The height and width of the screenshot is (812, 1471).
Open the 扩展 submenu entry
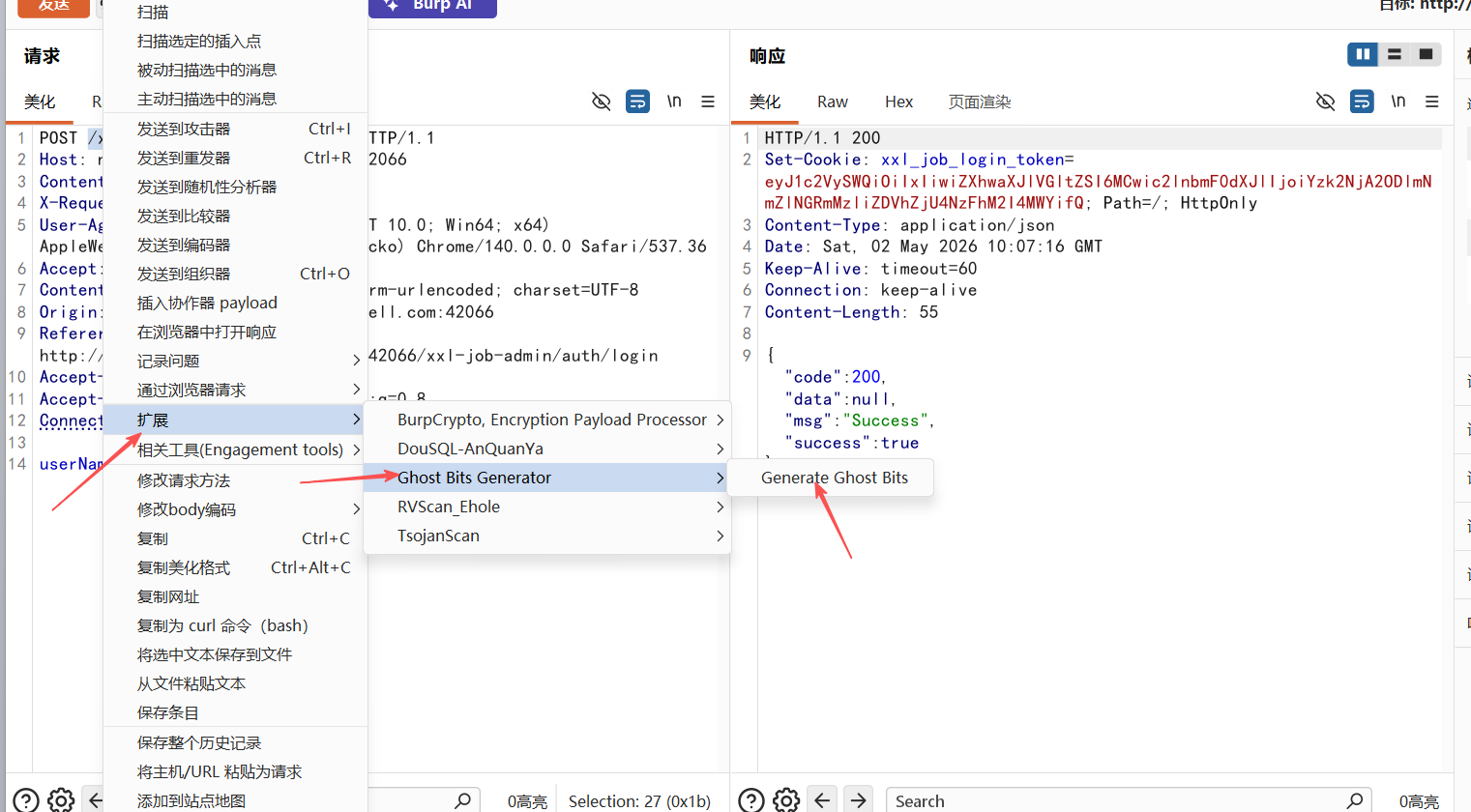[235, 420]
